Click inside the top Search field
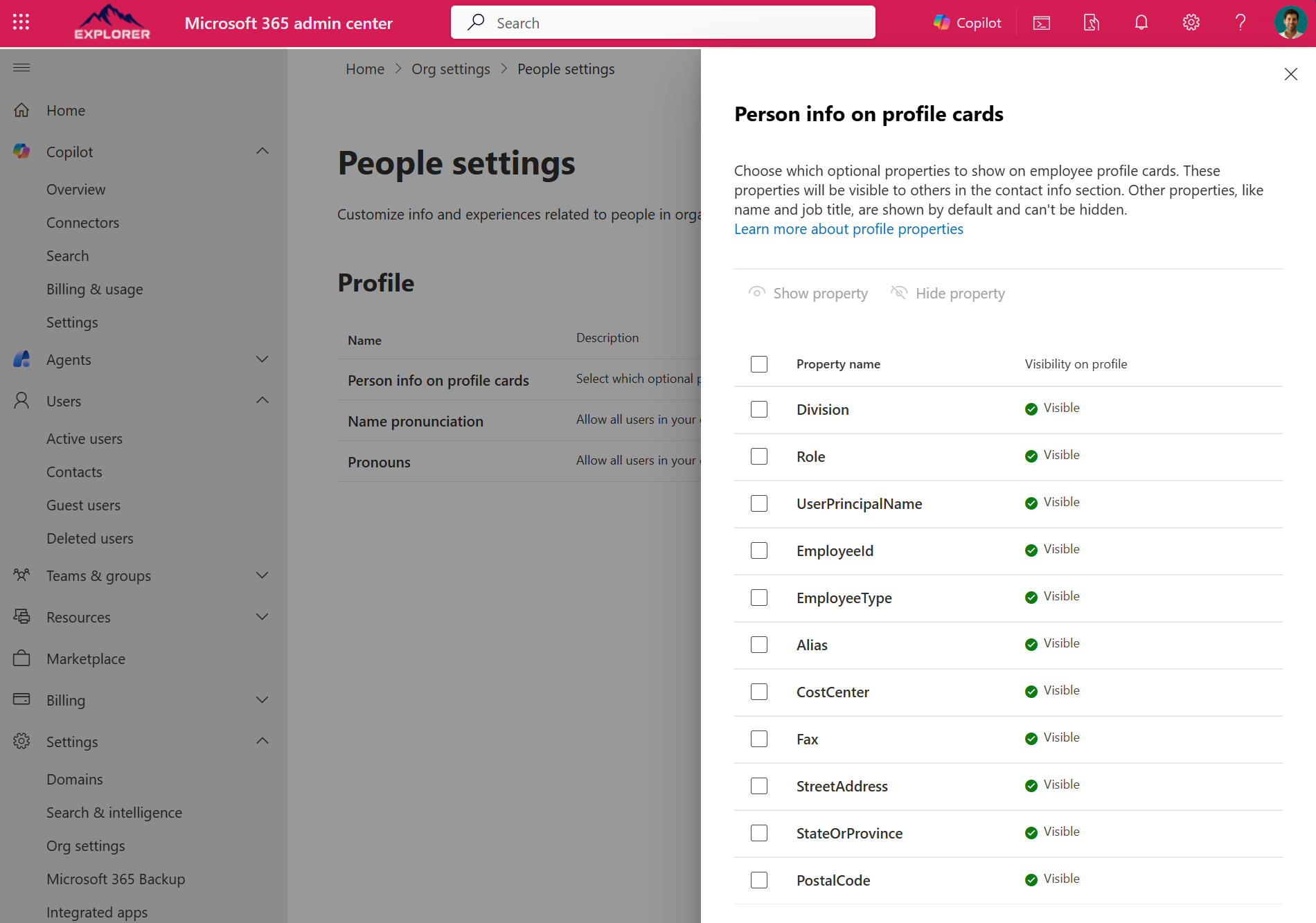The image size is (1316, 923). pyautogui.click(x=662, y=22)
